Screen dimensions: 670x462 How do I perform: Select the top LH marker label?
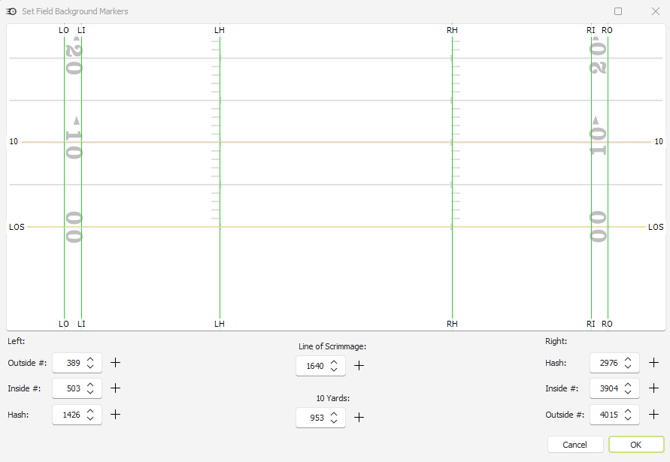(219, 30)
